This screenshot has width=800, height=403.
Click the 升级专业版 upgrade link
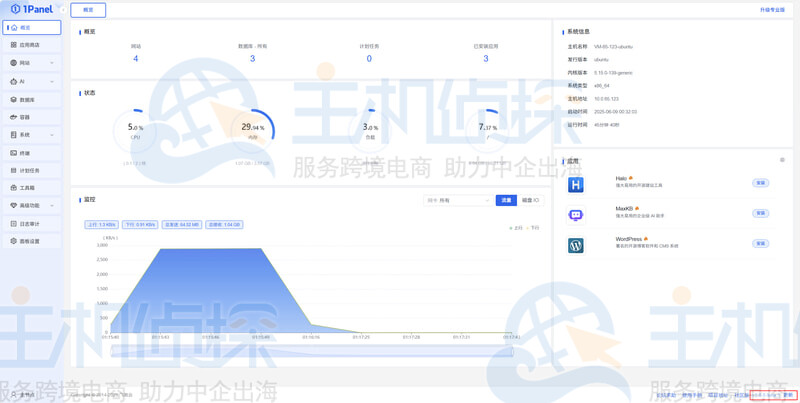(772, 10)
